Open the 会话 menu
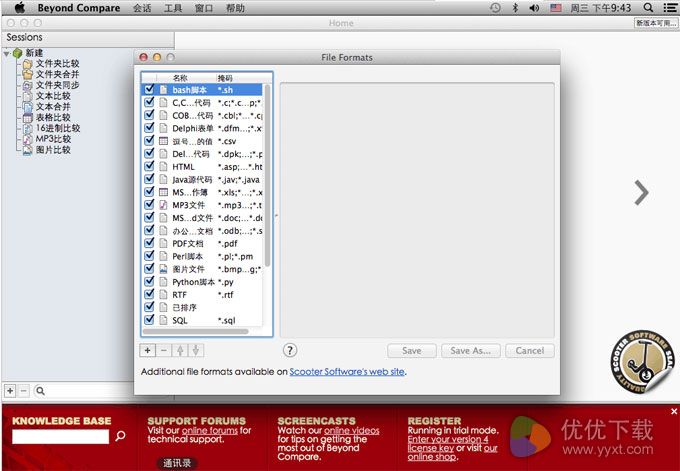 [142, 8]
